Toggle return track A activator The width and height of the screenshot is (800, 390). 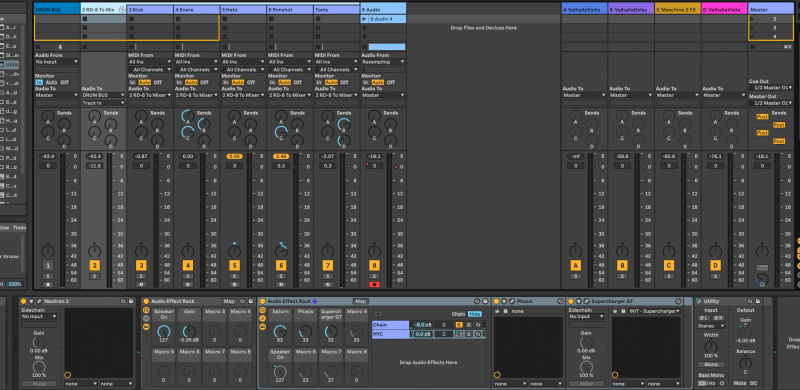[576, 265]
